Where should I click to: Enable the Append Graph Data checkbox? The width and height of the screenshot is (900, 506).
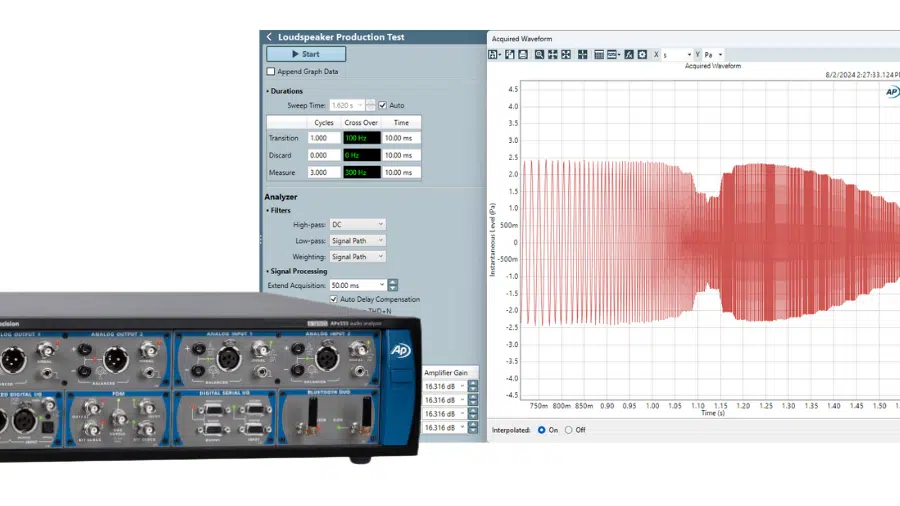[x=271, y=72]
